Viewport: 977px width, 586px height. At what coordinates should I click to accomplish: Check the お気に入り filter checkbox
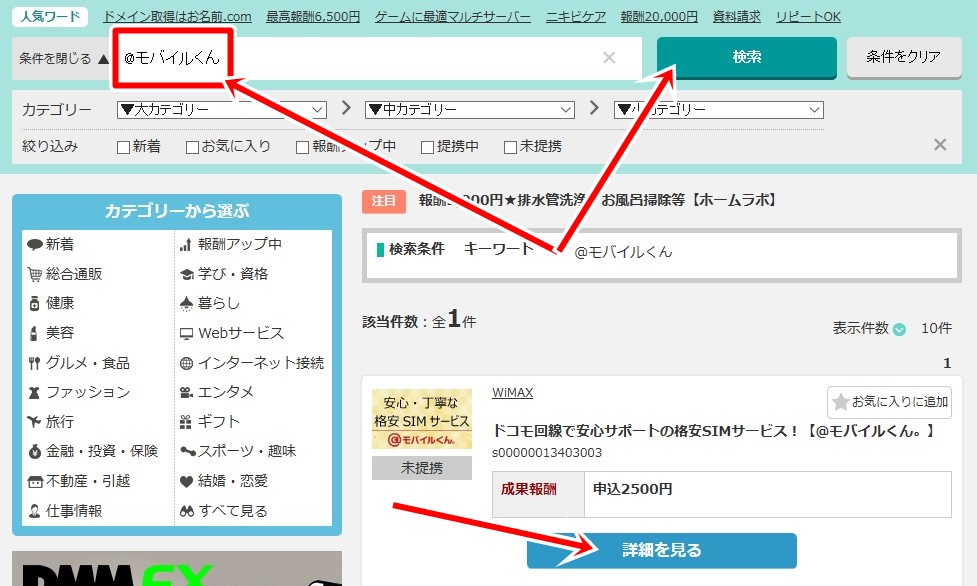point(192,147)
